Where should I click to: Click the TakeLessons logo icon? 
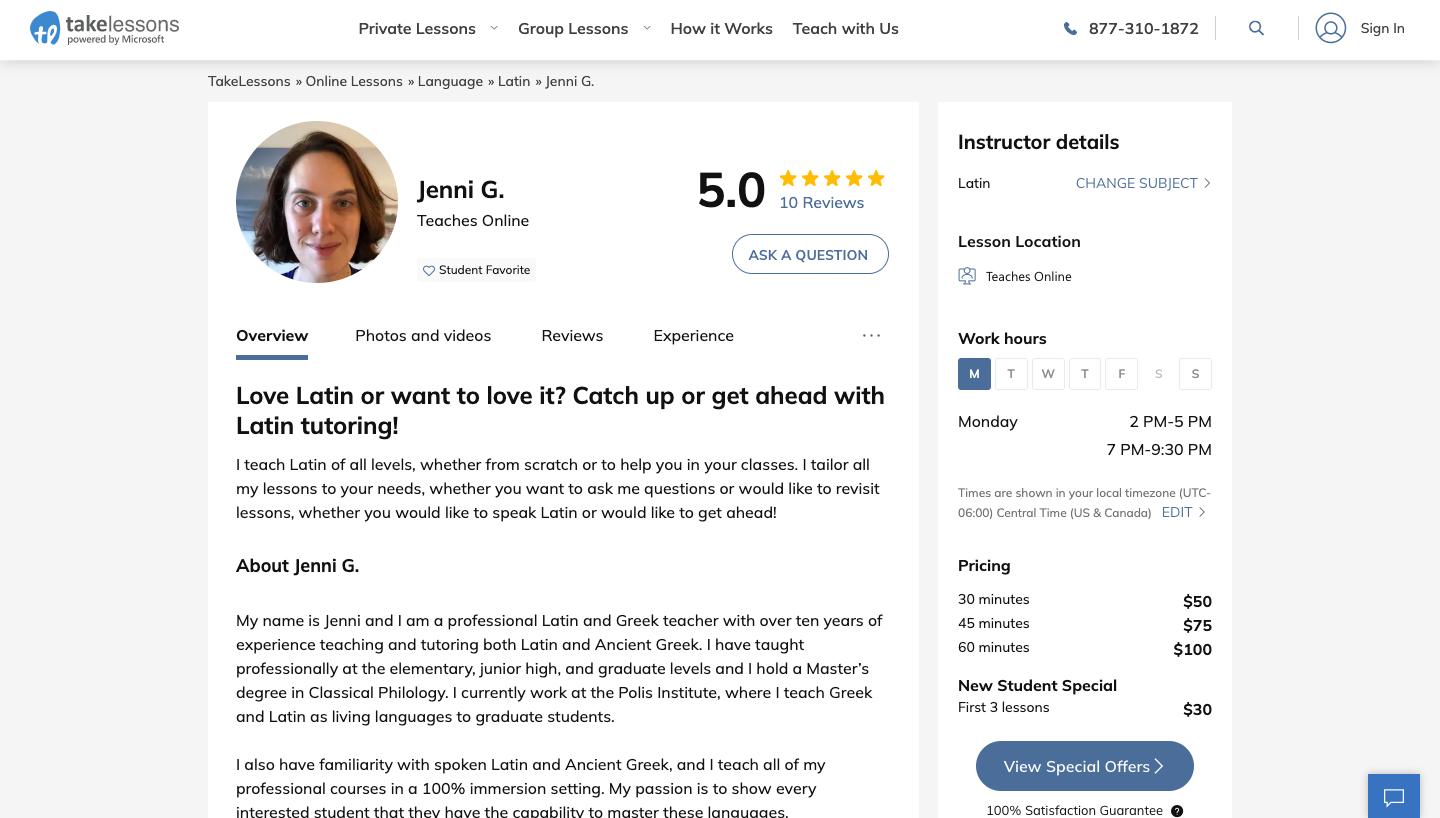click(x=46, y=29)
